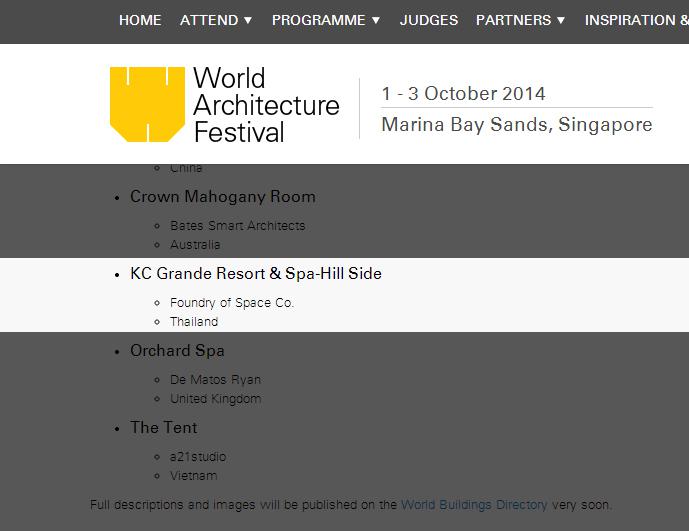Expand the PROGRAMME dropdown arrow
Image resolution: width=689 pixels, height=531 pixels.
pos(376,20)
